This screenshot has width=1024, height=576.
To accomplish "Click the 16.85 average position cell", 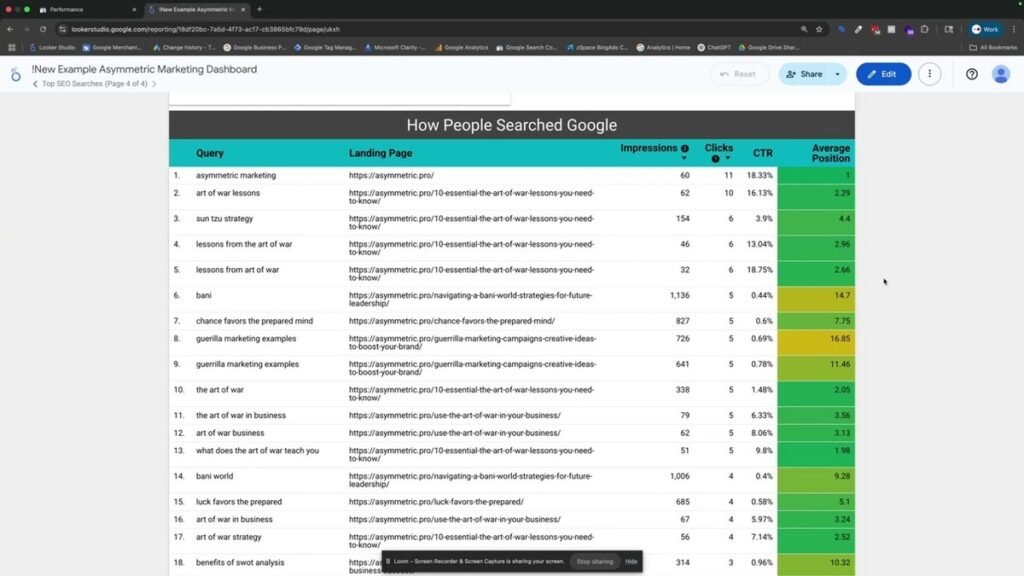I will (x=816, y=342).
